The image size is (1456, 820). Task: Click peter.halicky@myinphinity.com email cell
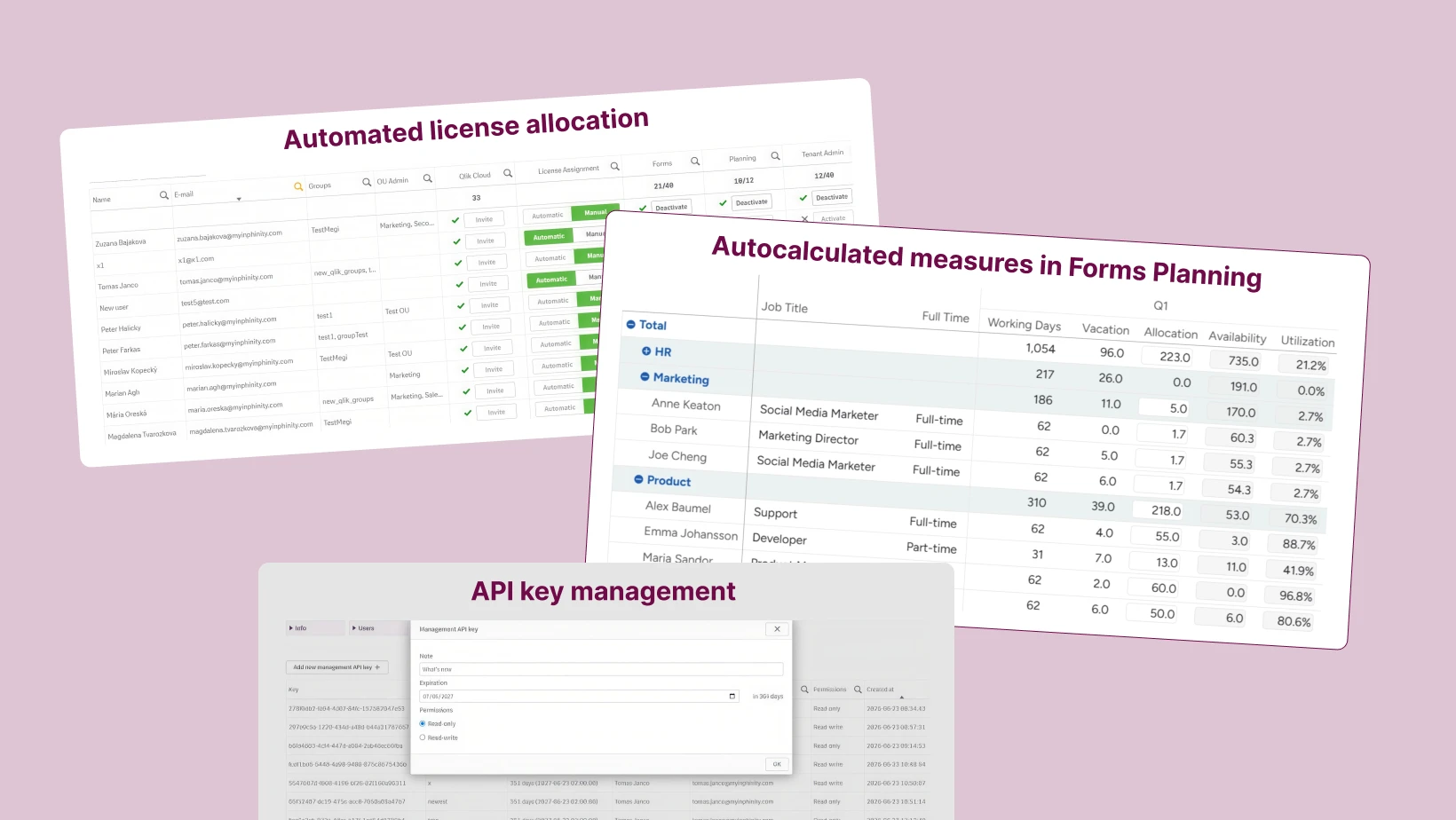(x=230, y=322)
